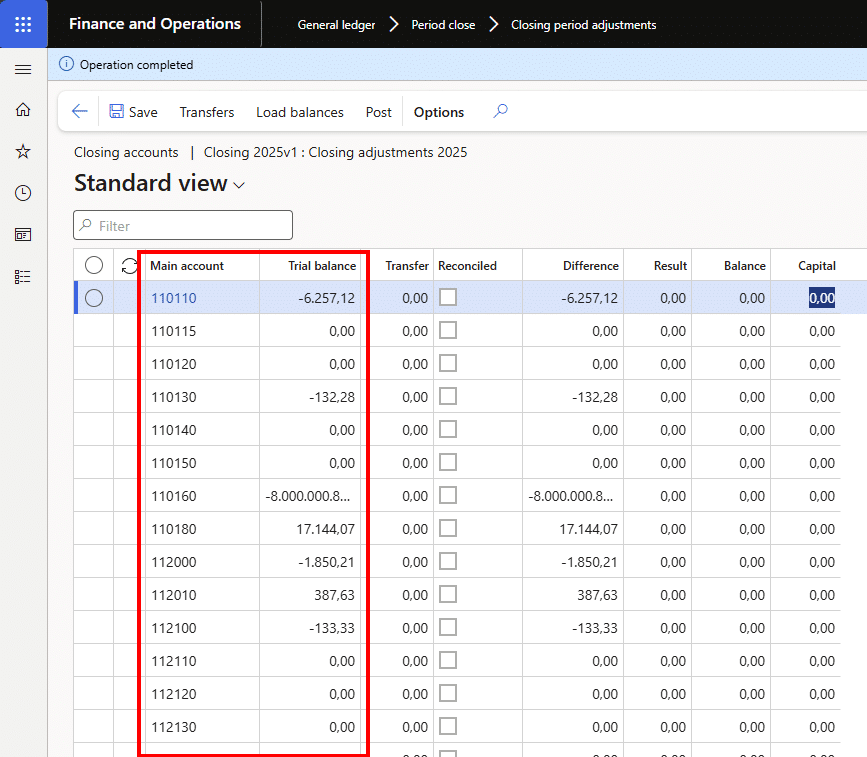Open main account link 110110
The height and width of the screenshot is (757, 867).
click(174, 298)
